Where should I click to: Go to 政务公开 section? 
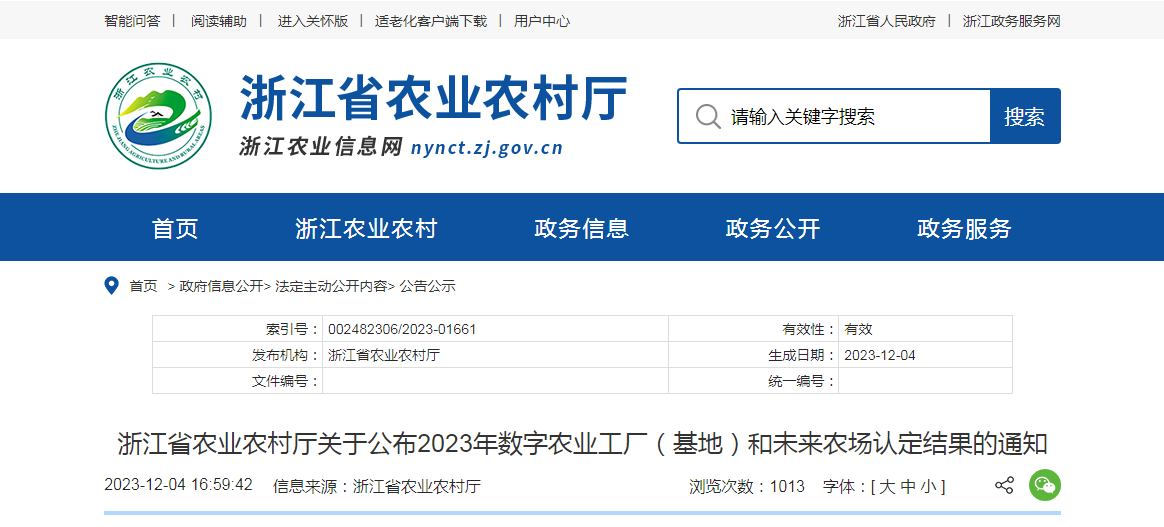(x=772, y=228)
